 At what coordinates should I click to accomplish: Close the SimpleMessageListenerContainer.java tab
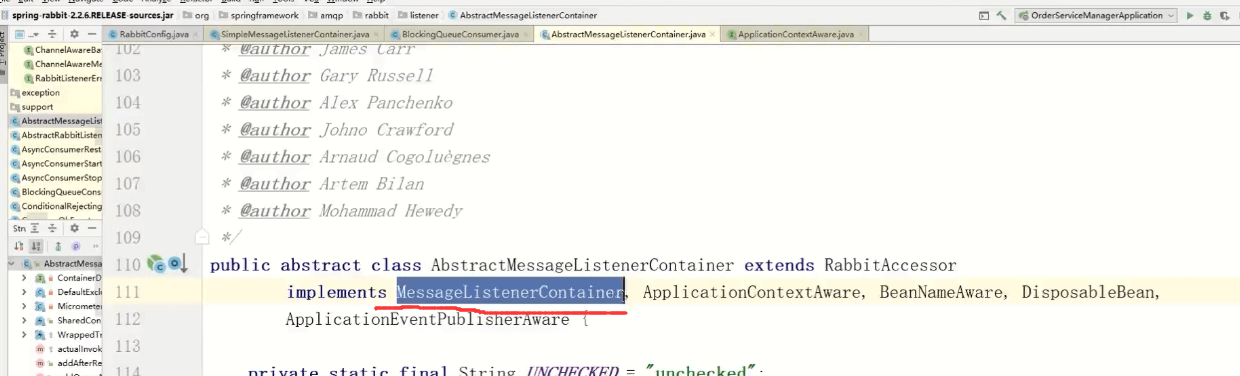tap(377, 34)
